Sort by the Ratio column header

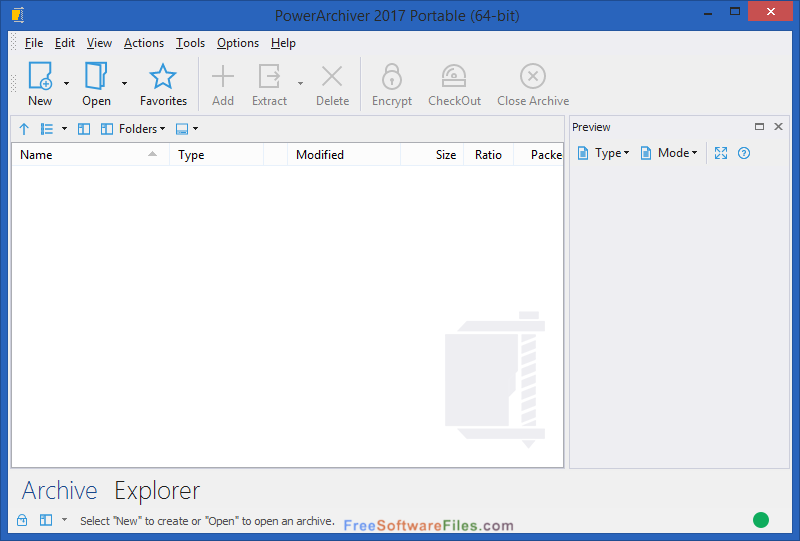pos(488,155)
